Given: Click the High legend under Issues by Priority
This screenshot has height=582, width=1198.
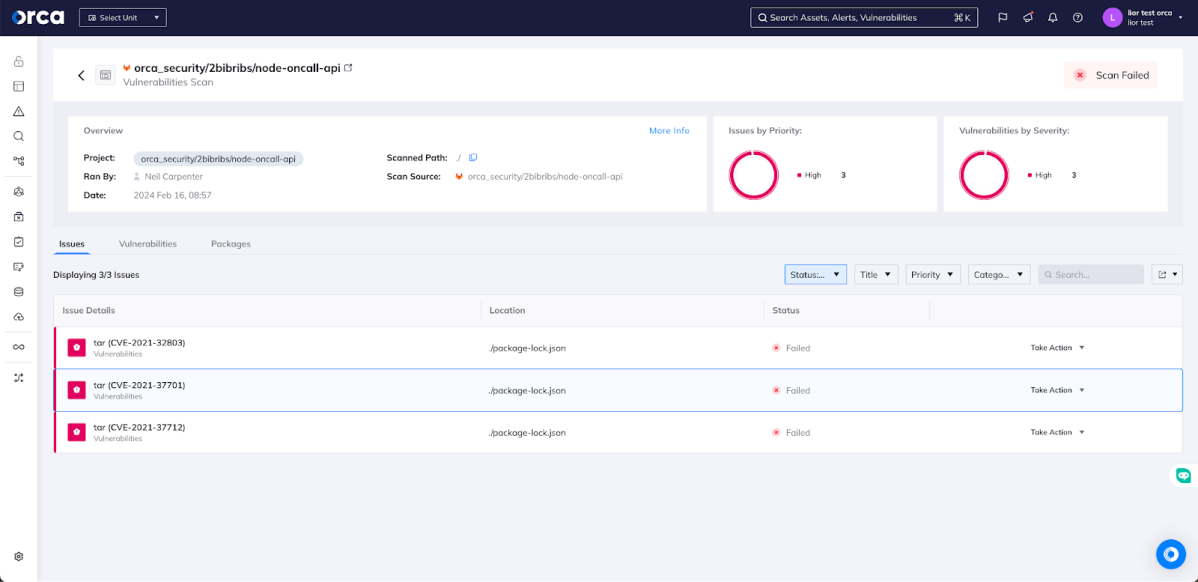Looking at the screenshot, I should pyautogui.click(x=813, y=175).
